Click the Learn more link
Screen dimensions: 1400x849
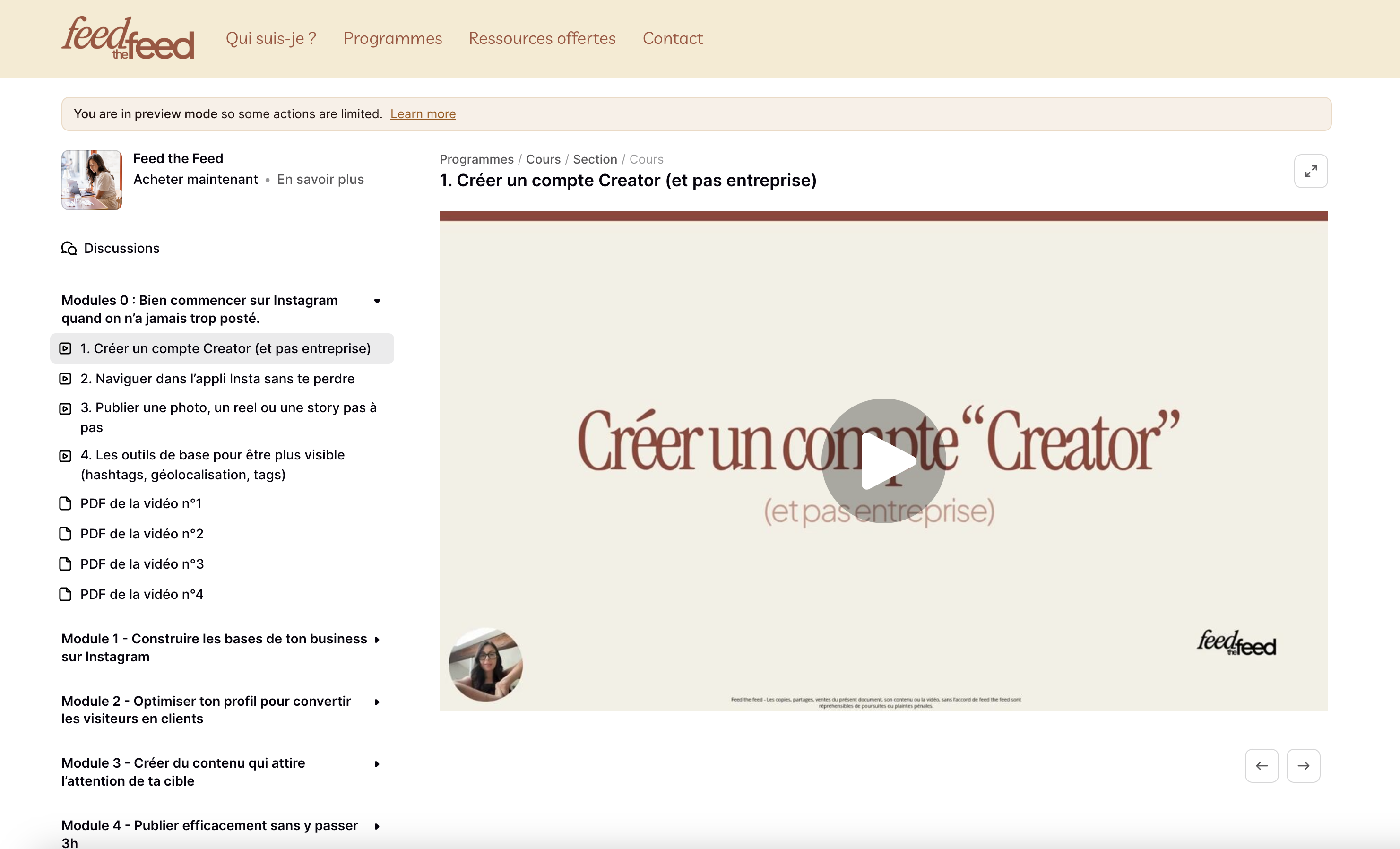(x=423, y=114)
